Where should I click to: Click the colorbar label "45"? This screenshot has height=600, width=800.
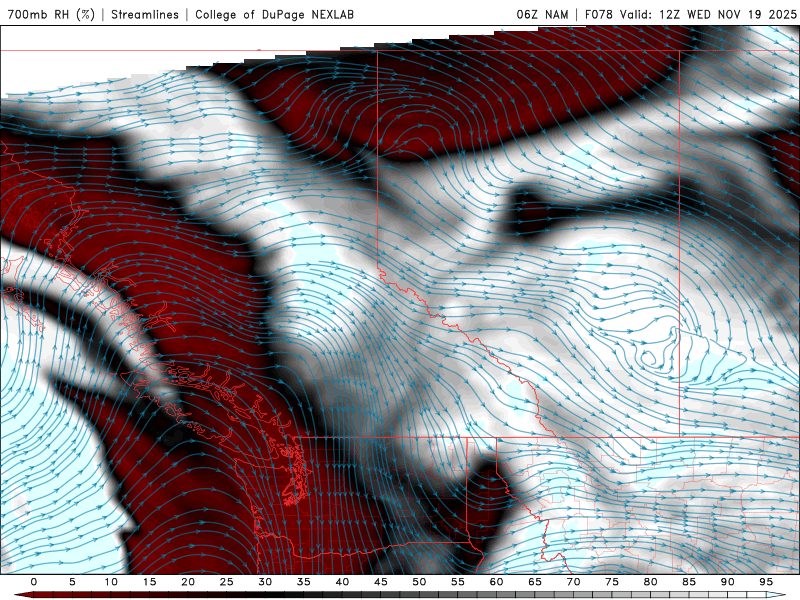[x=380, y=582]
